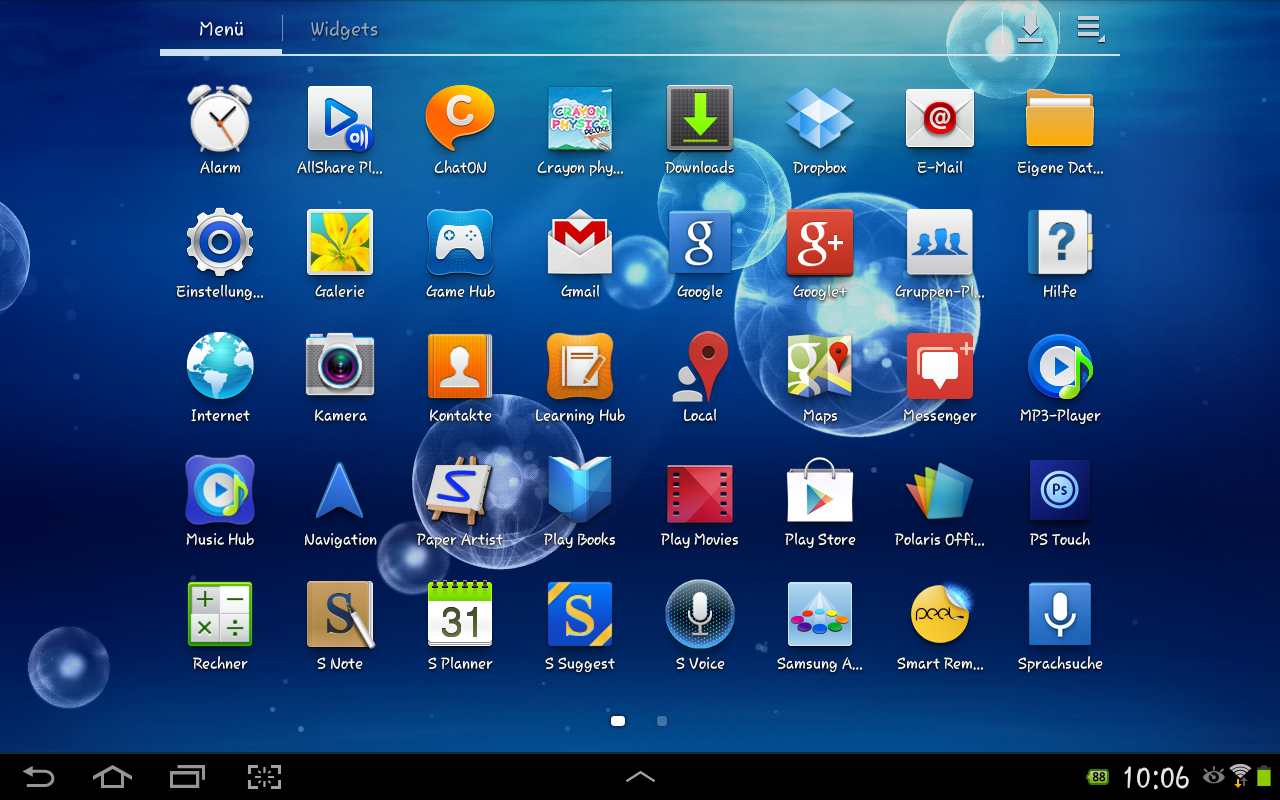Tap the Wi-Fi signal status icon
Screen dimensions: 1280x800
(x=1241, y=776)
